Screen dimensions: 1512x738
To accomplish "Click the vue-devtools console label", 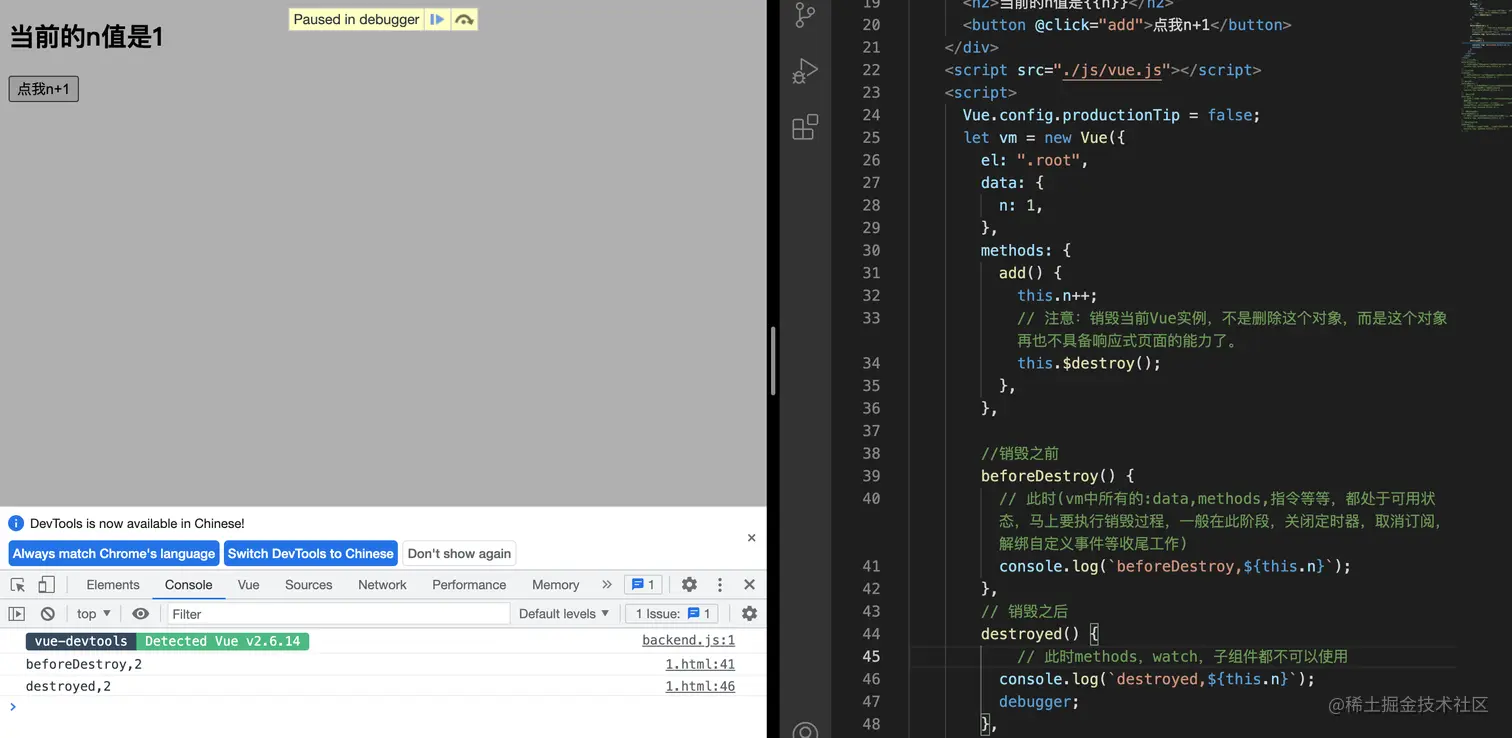I will point(81,641).
